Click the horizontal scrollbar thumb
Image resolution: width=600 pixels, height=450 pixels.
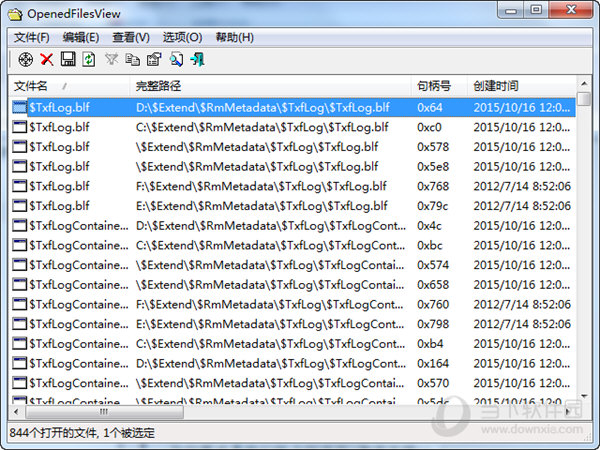coord(104,412)
